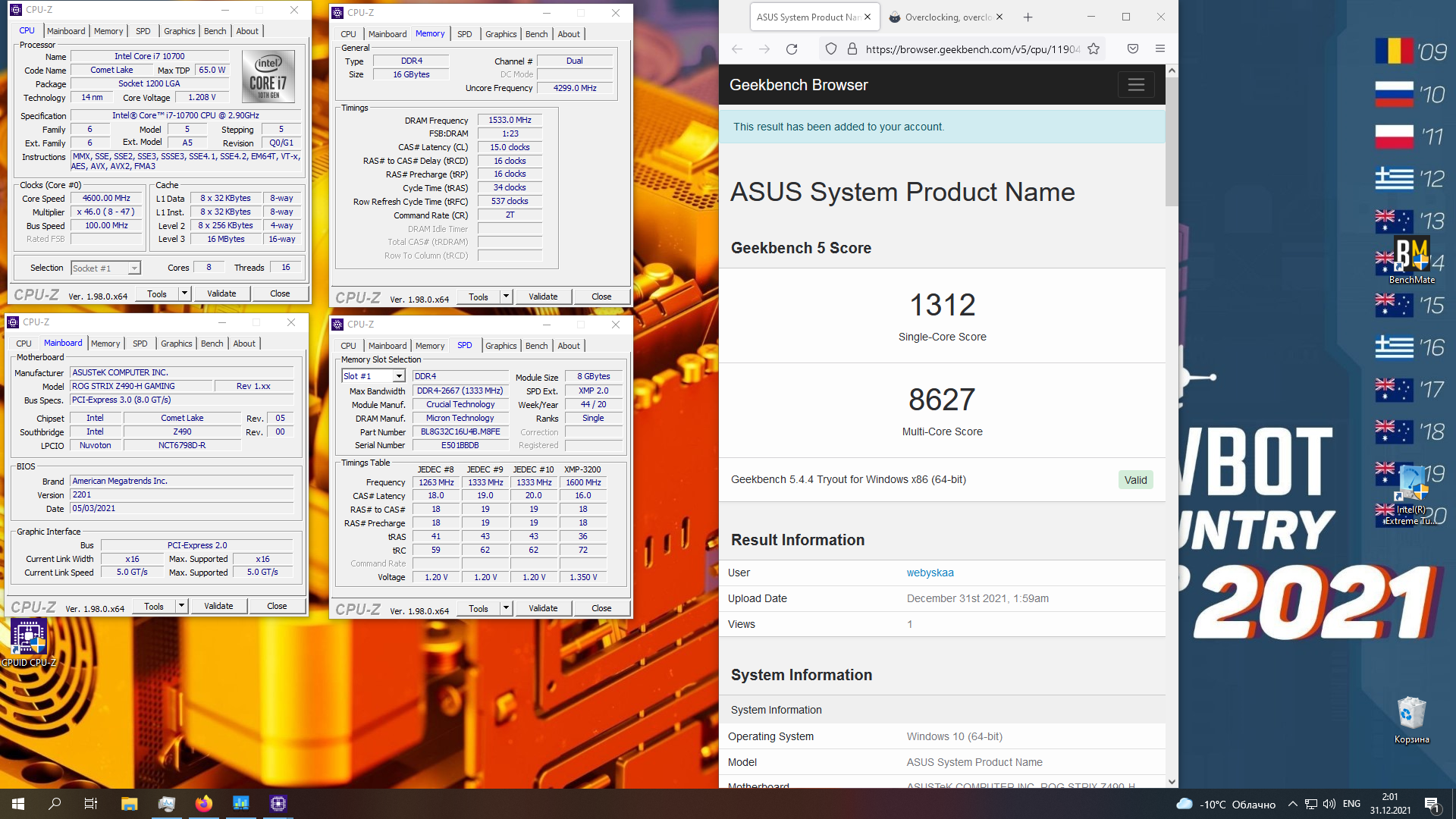This screenshot has height=819, width=1456.
Task: Select SPD tab in the Mainboard window
Action: click(x=140, y=344)
